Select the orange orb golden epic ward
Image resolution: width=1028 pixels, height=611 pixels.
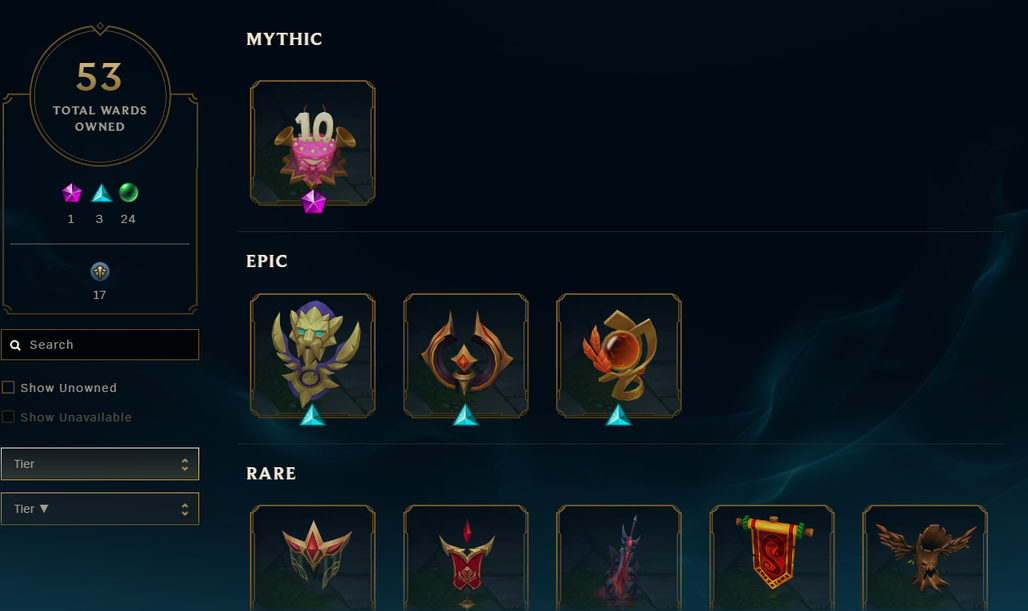coord(619,355)
